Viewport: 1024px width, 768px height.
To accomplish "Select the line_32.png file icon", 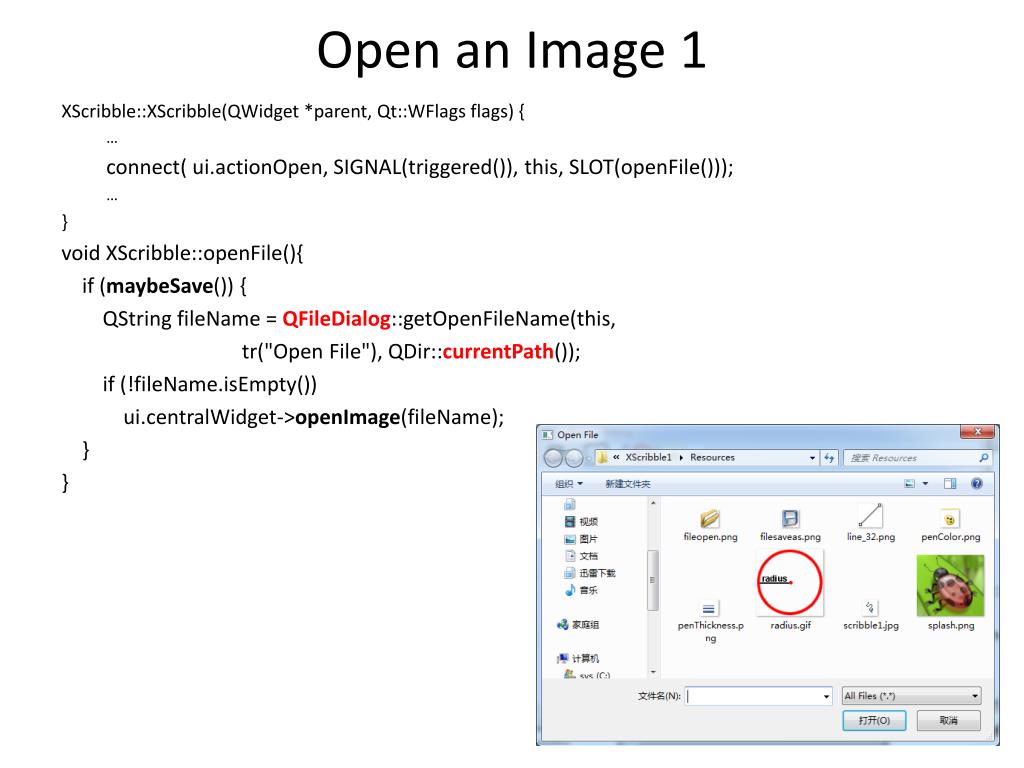I will click(x=871, y=516).
